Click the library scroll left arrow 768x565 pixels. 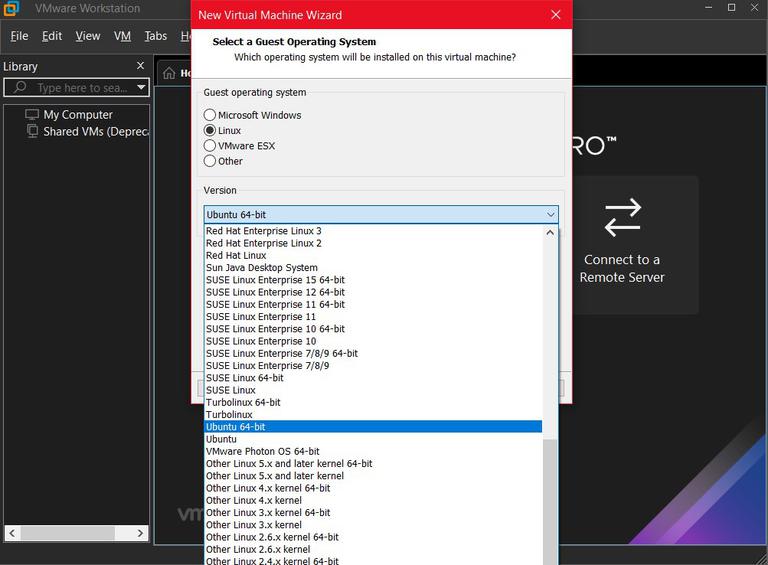pos(12,533)
